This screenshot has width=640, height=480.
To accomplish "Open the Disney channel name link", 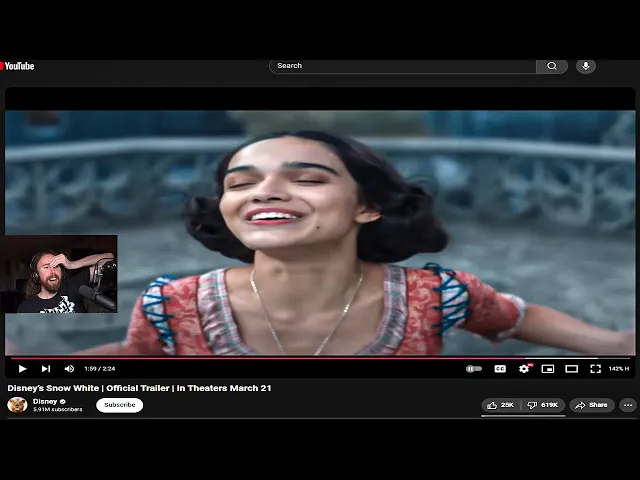I will click(45, 401).
